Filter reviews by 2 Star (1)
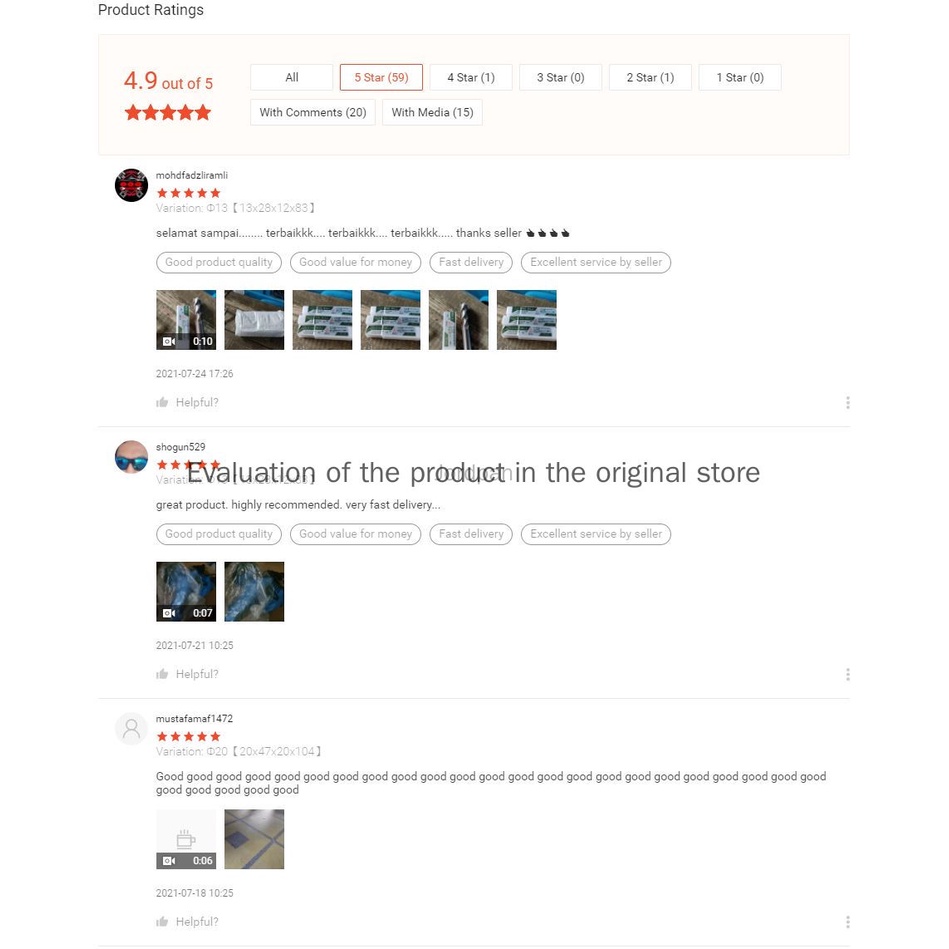 tap(650, 77)
